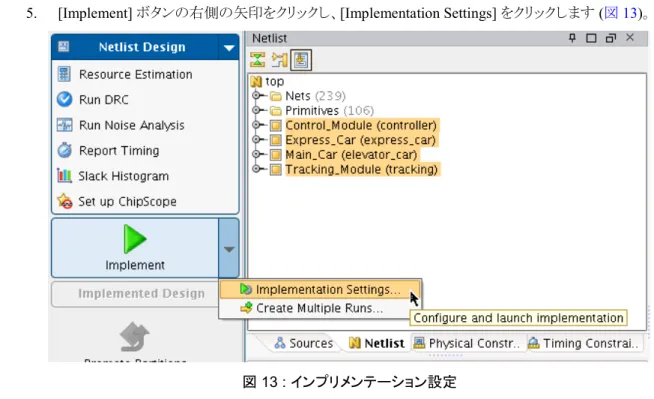Select Main_Car (elevator_car) in tree
Screen dimensions: 654x399
point(351,155)
